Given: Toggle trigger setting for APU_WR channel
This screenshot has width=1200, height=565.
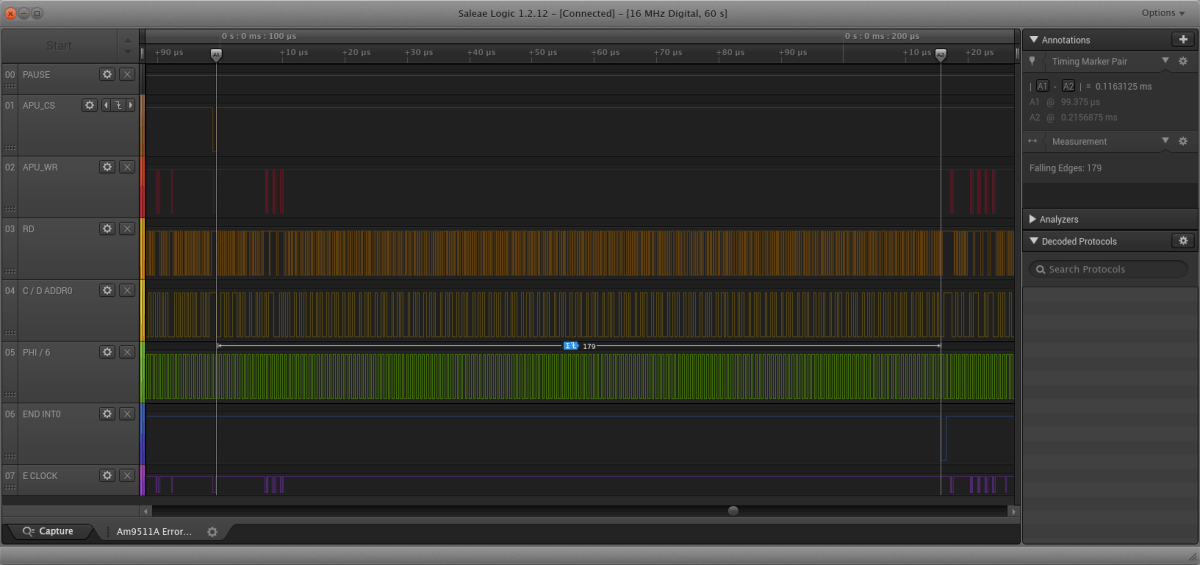Looking at the screenshot, I should coord(127,167).
